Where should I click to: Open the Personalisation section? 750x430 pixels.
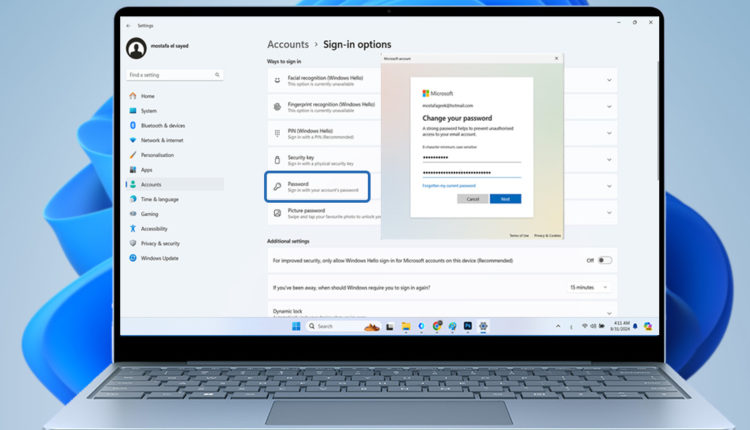pos(157,155)
